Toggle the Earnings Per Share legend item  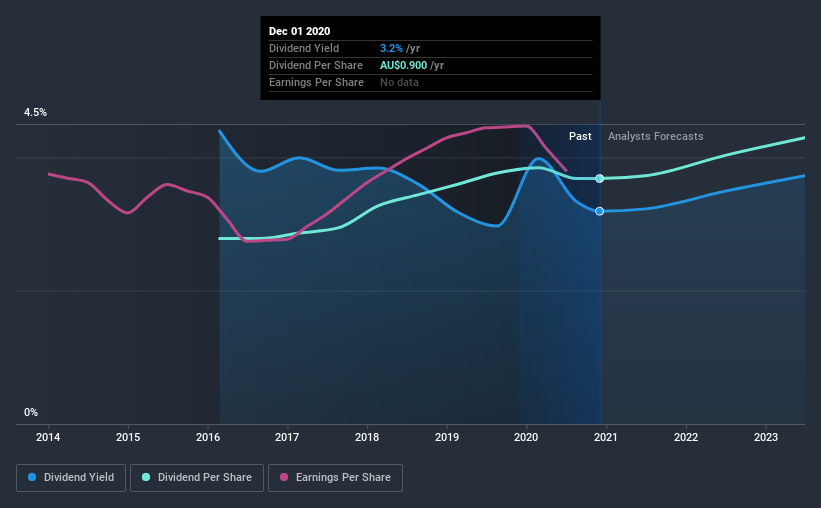335,478
